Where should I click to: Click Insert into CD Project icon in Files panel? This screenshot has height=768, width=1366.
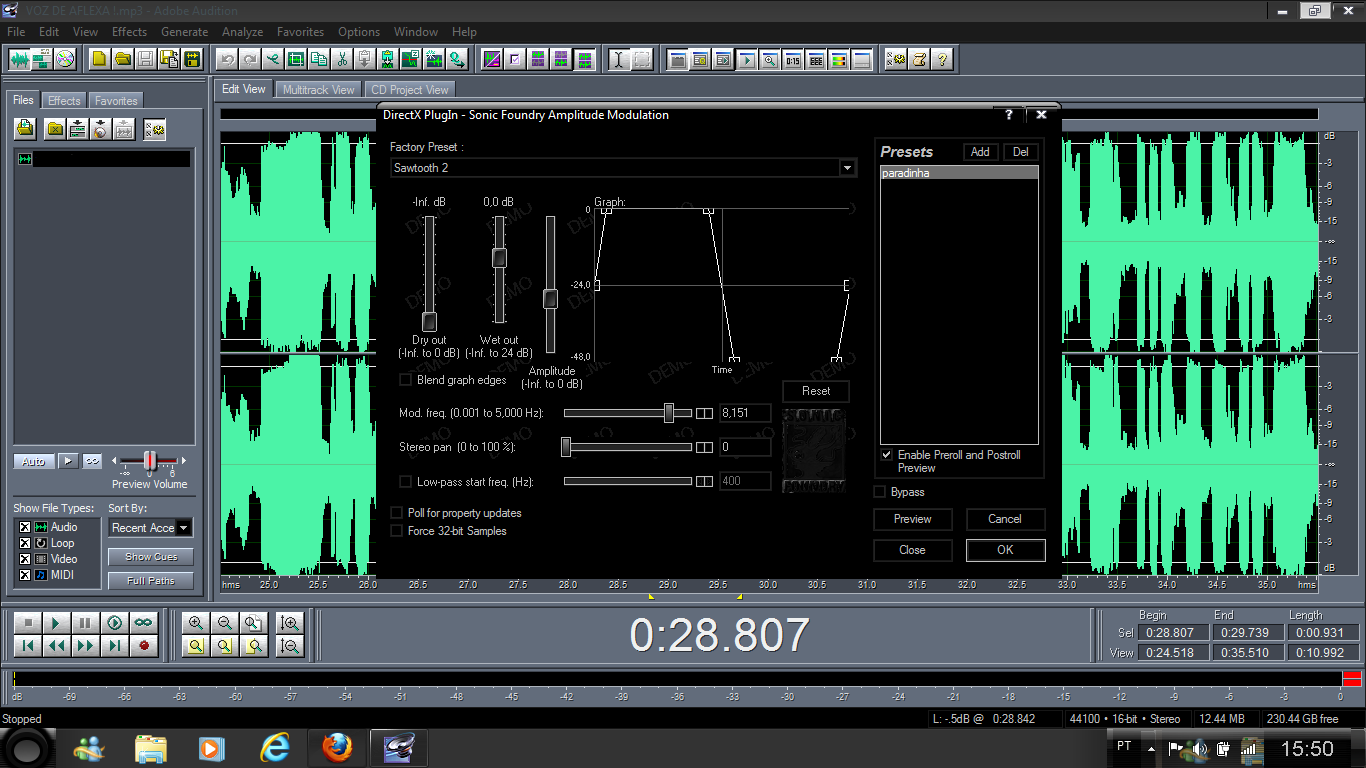pos(100,128)
